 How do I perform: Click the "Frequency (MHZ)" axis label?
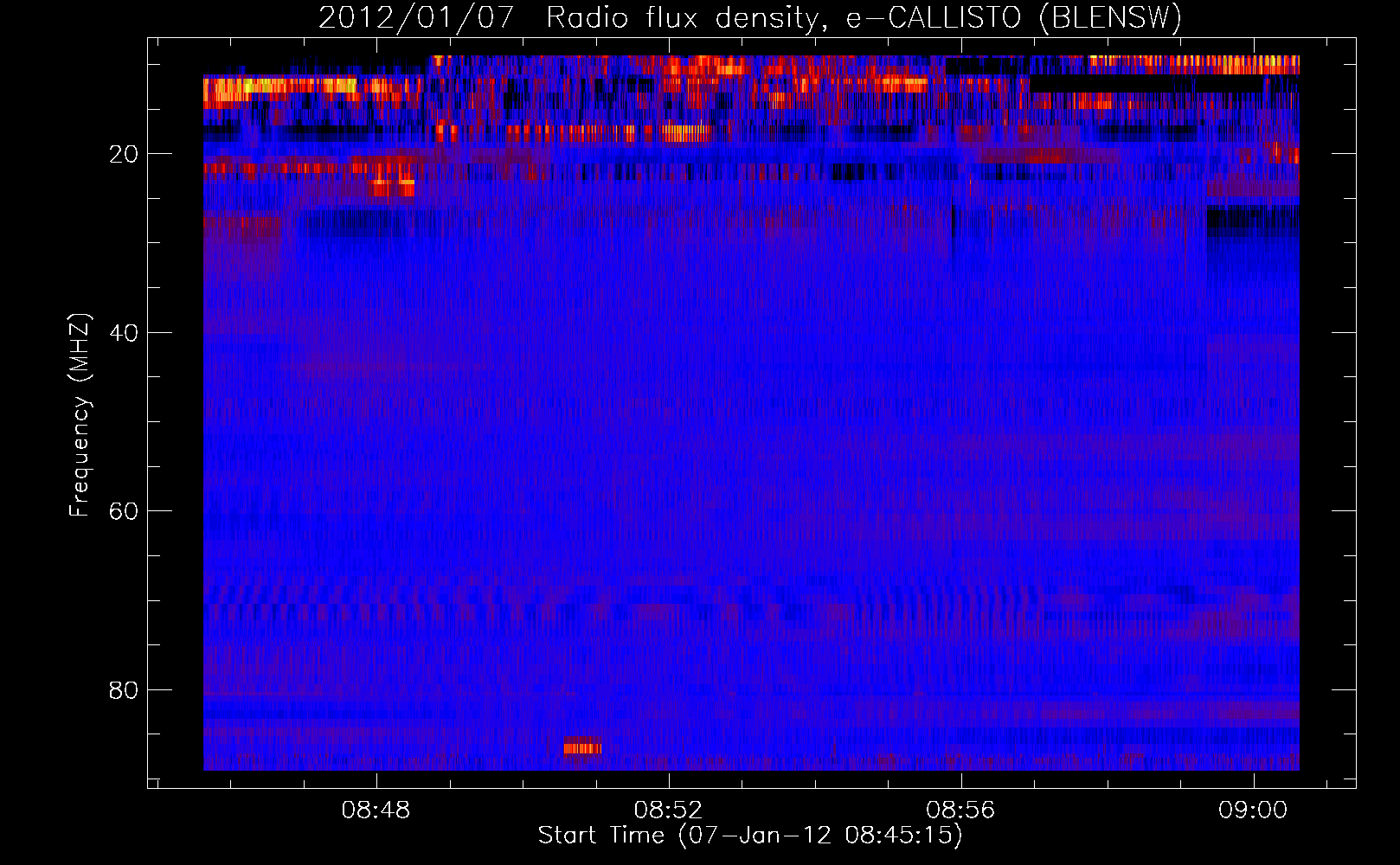(79, 415)
